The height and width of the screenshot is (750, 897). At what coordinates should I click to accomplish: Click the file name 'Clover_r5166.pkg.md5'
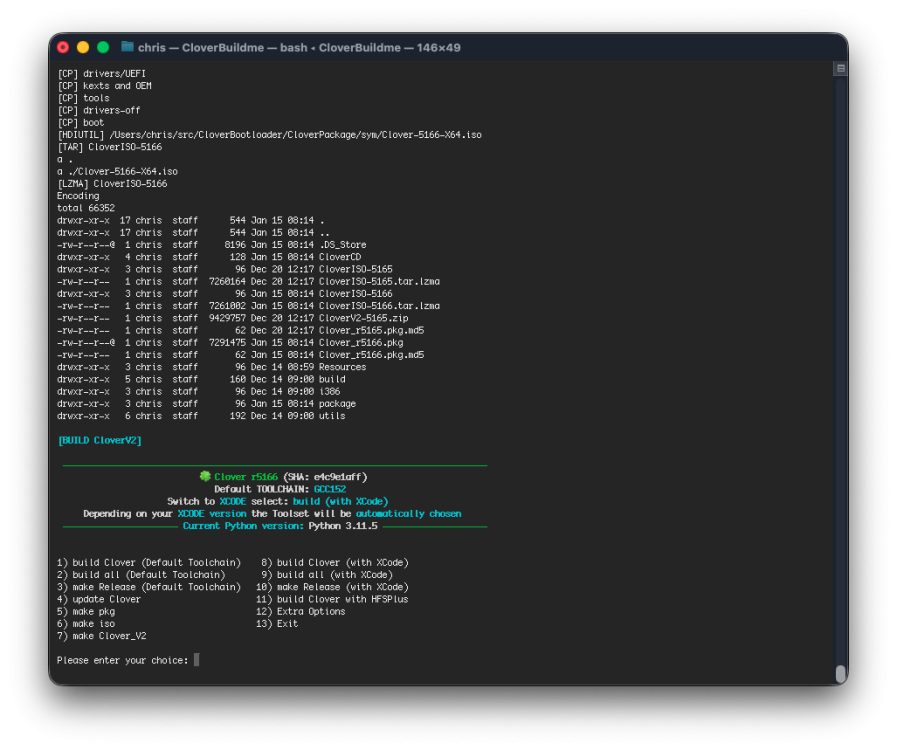click(x=371, y=355)
